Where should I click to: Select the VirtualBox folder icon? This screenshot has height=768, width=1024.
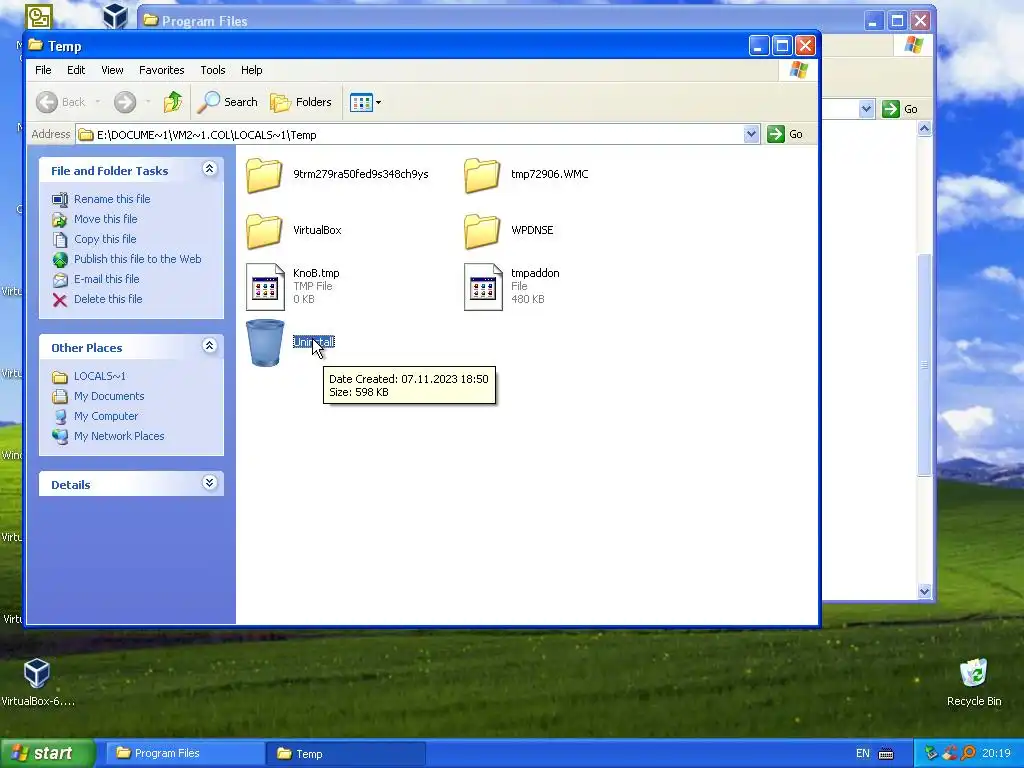click(264, 231)
